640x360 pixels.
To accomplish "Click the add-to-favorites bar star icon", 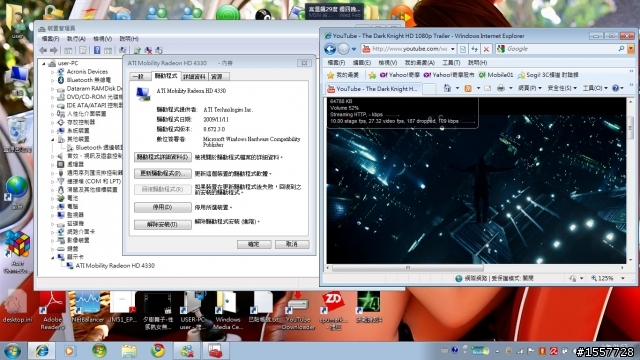I will [372, 75].
